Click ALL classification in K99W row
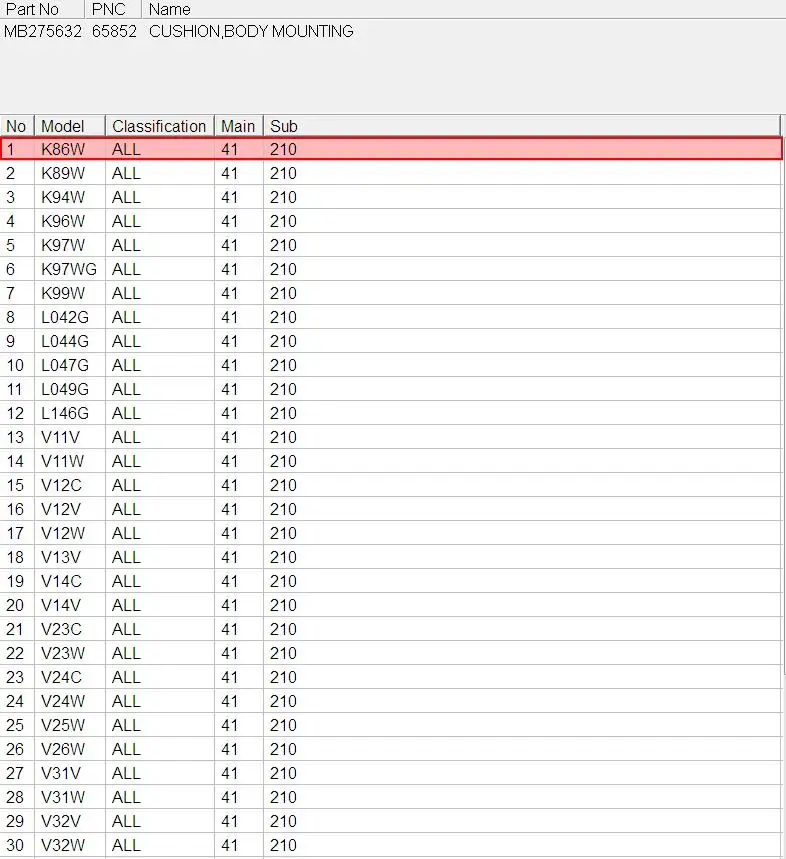 click(159, 293)
